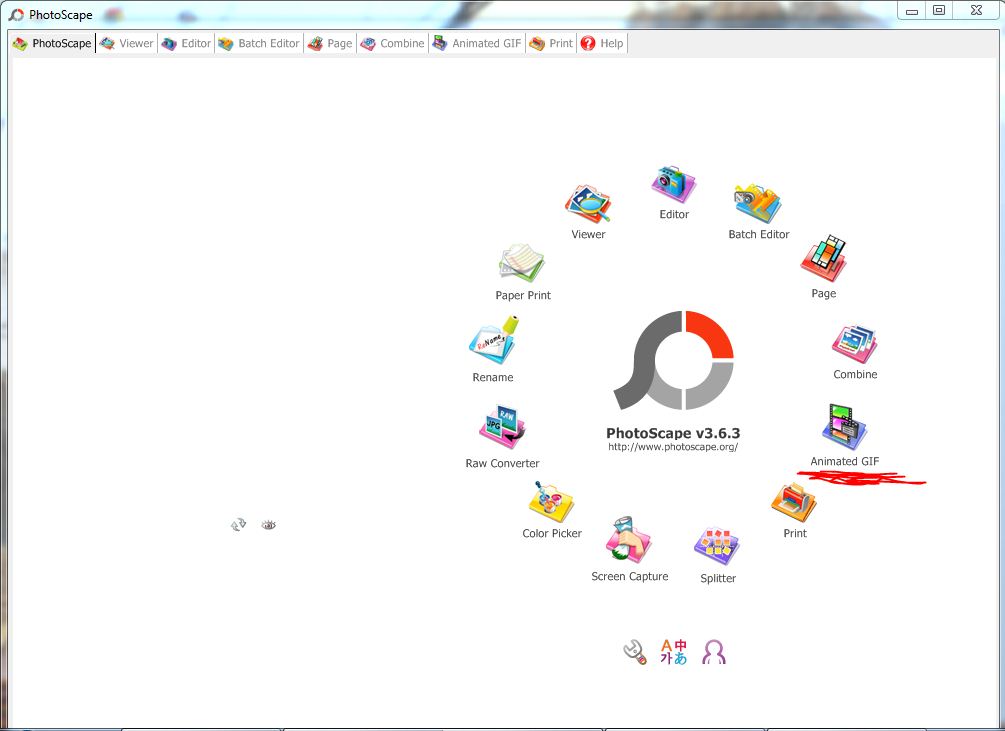Switch to the PhotoScape home tab
Viewport: 1005px width, 731px height.
tap(53, 44)
